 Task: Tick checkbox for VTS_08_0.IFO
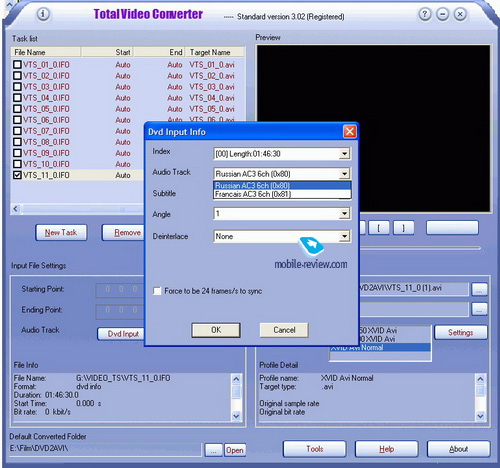(x=17, y=142)
